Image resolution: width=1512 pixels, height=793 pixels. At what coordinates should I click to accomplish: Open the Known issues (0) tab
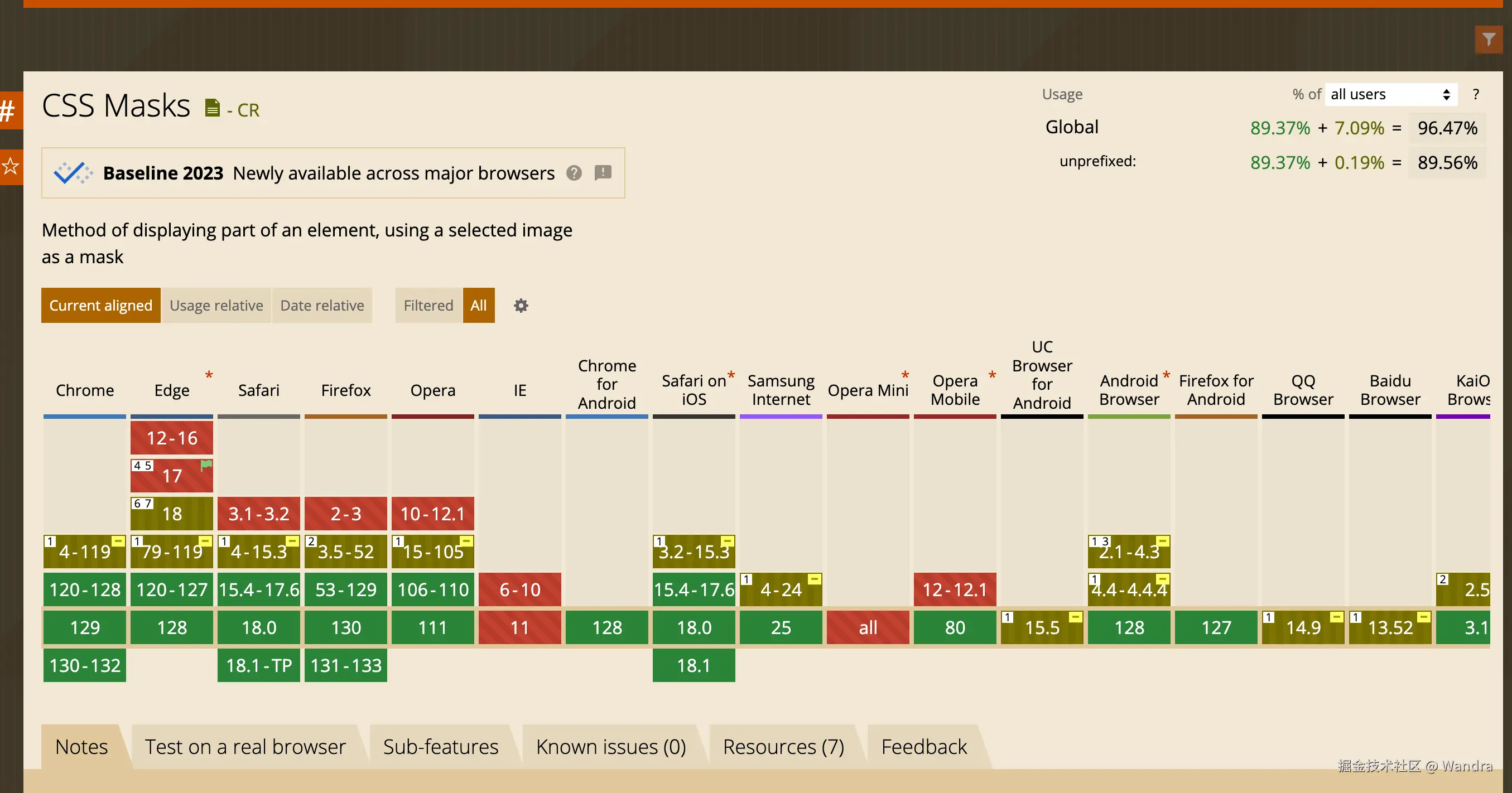point(610,747)
